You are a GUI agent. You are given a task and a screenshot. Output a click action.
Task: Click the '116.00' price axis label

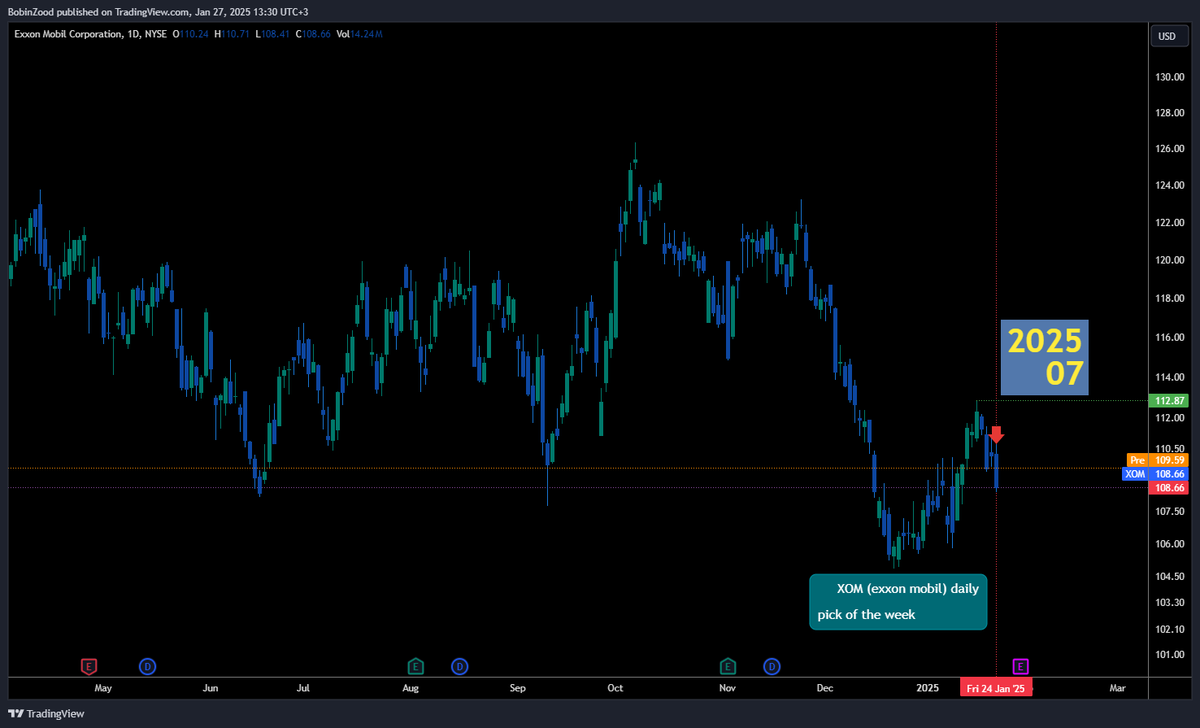pos(1169,338)
